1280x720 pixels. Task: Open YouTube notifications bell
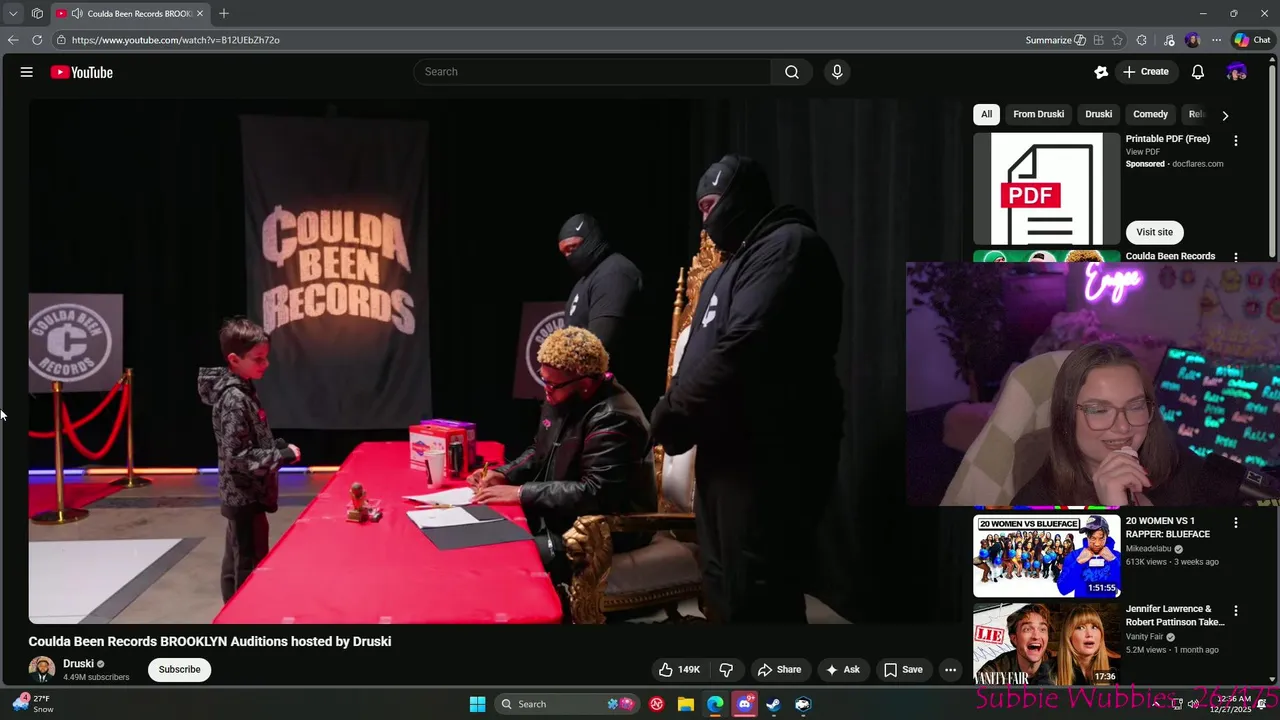point(1198,72)
